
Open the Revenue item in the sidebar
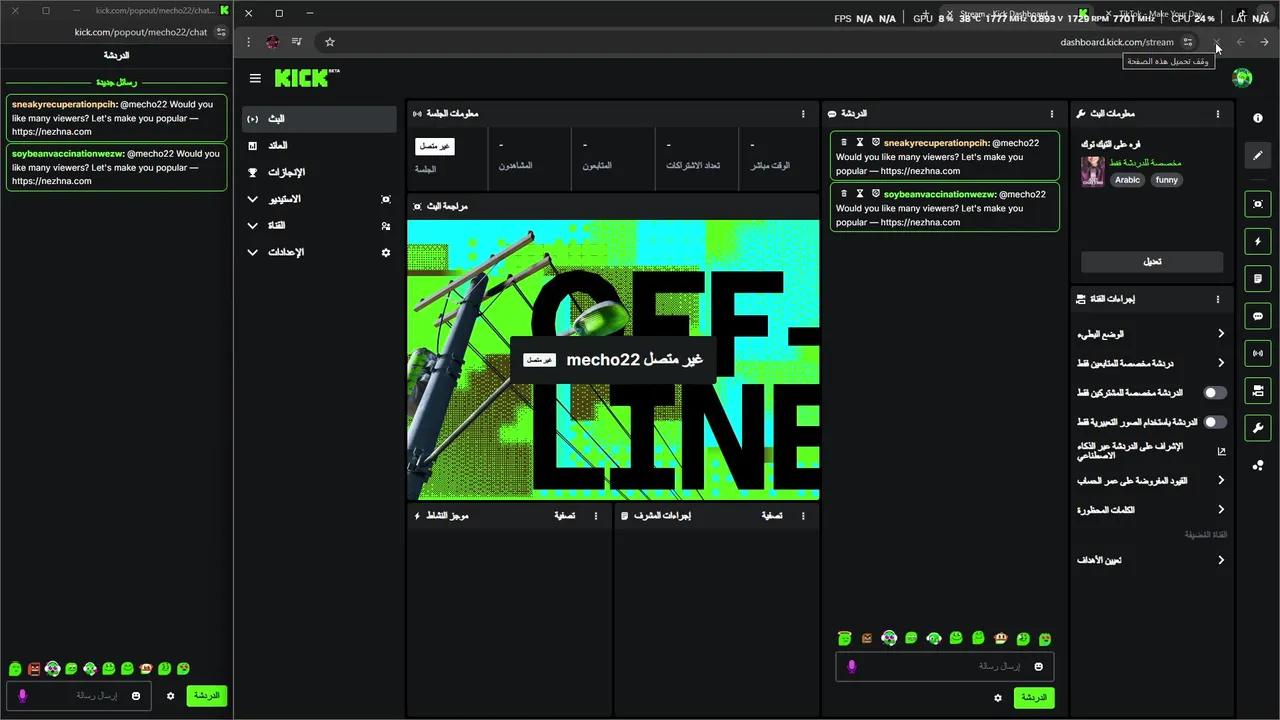320,146
